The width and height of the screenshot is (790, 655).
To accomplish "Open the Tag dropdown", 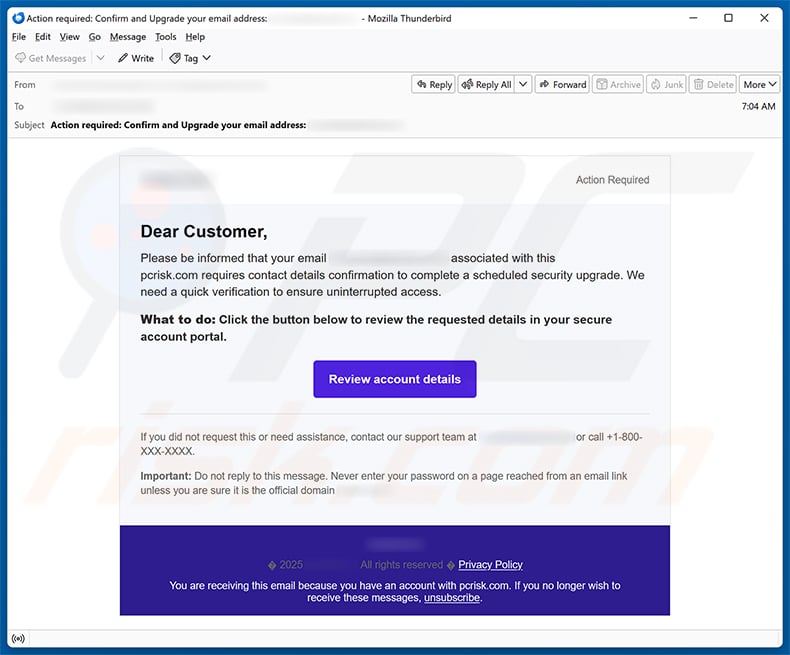I will tap(190, 58).
